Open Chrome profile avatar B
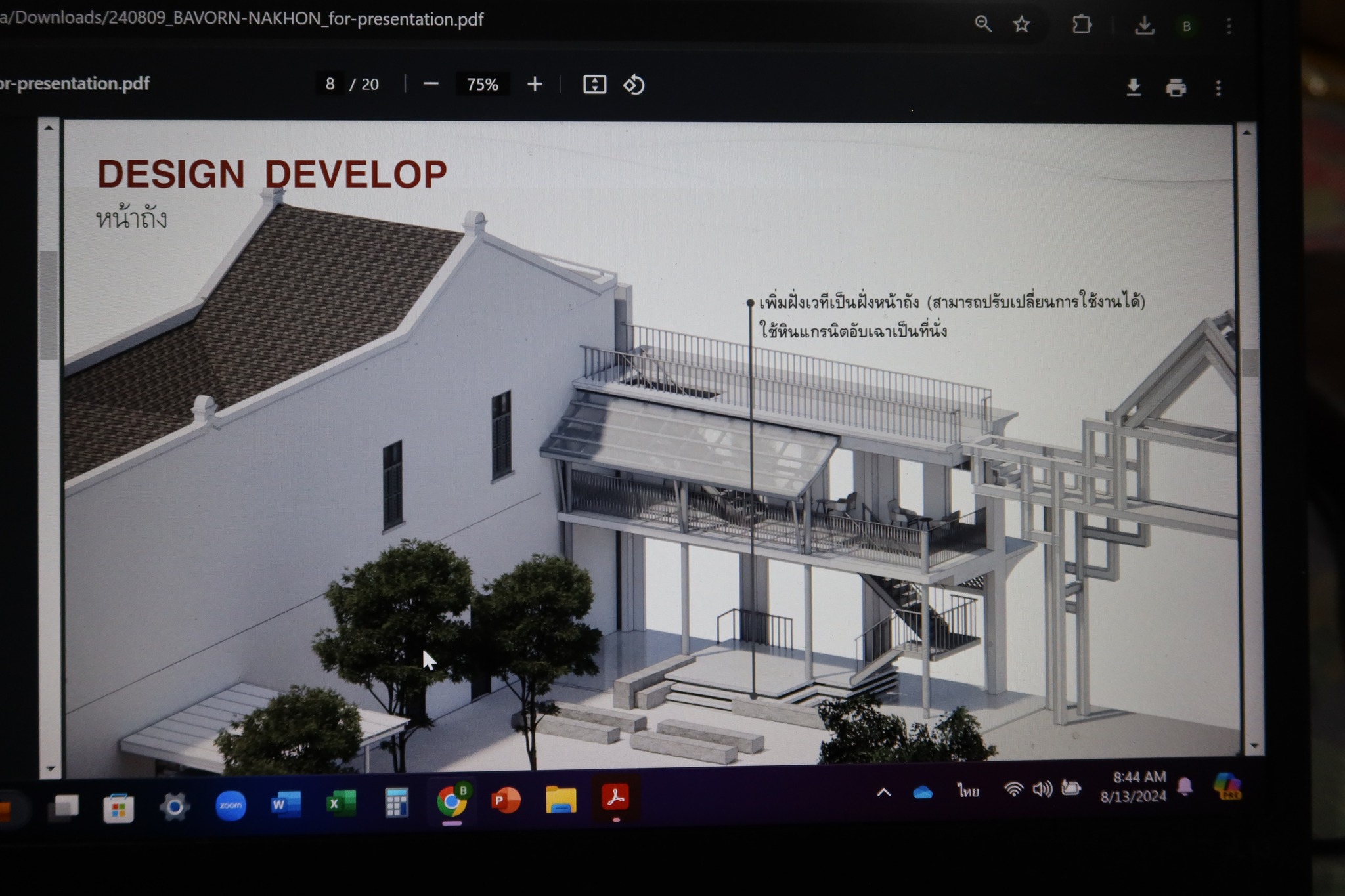The image size is (1345, 896). point(1187,26)
